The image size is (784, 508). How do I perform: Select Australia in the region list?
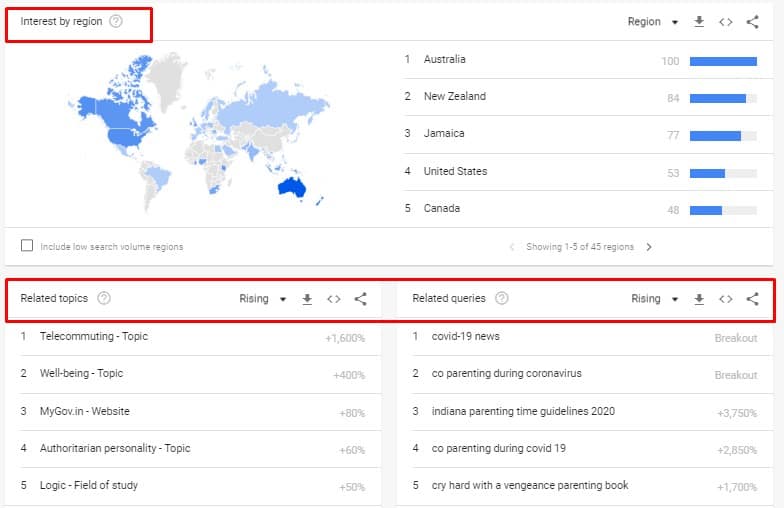point(444,59)
